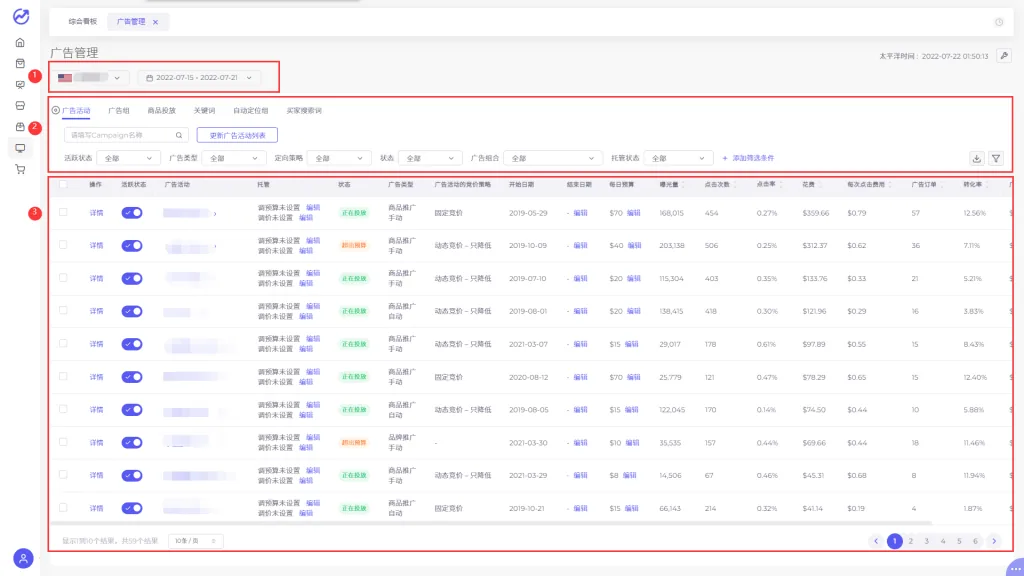Image resolution: width=1024 pixels, height=576 pixels.
Task: Open the package box sidebar icon
Action: pos(20,127)
